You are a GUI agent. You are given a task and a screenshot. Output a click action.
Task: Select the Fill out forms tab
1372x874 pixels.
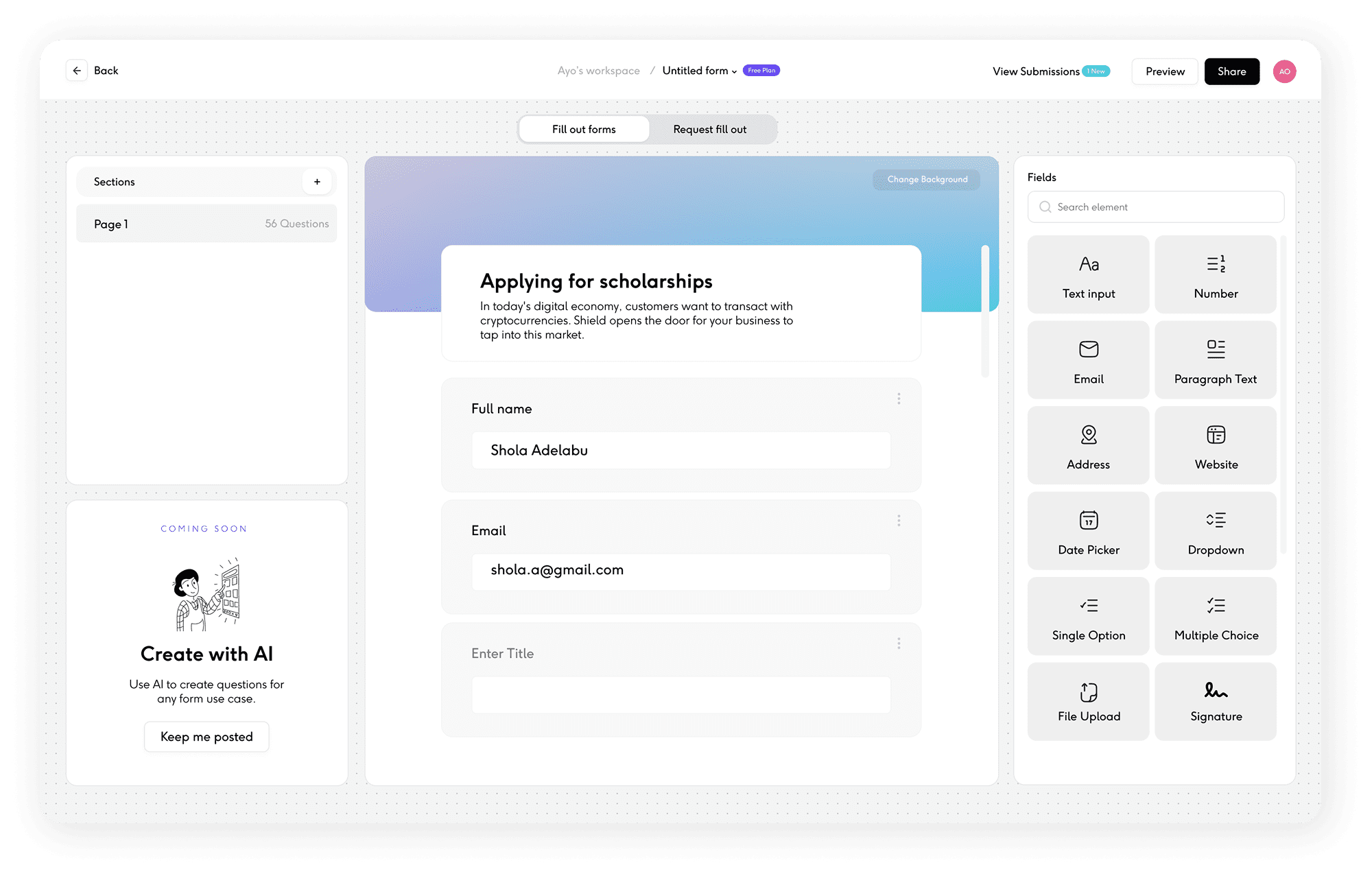pos(584,129)
